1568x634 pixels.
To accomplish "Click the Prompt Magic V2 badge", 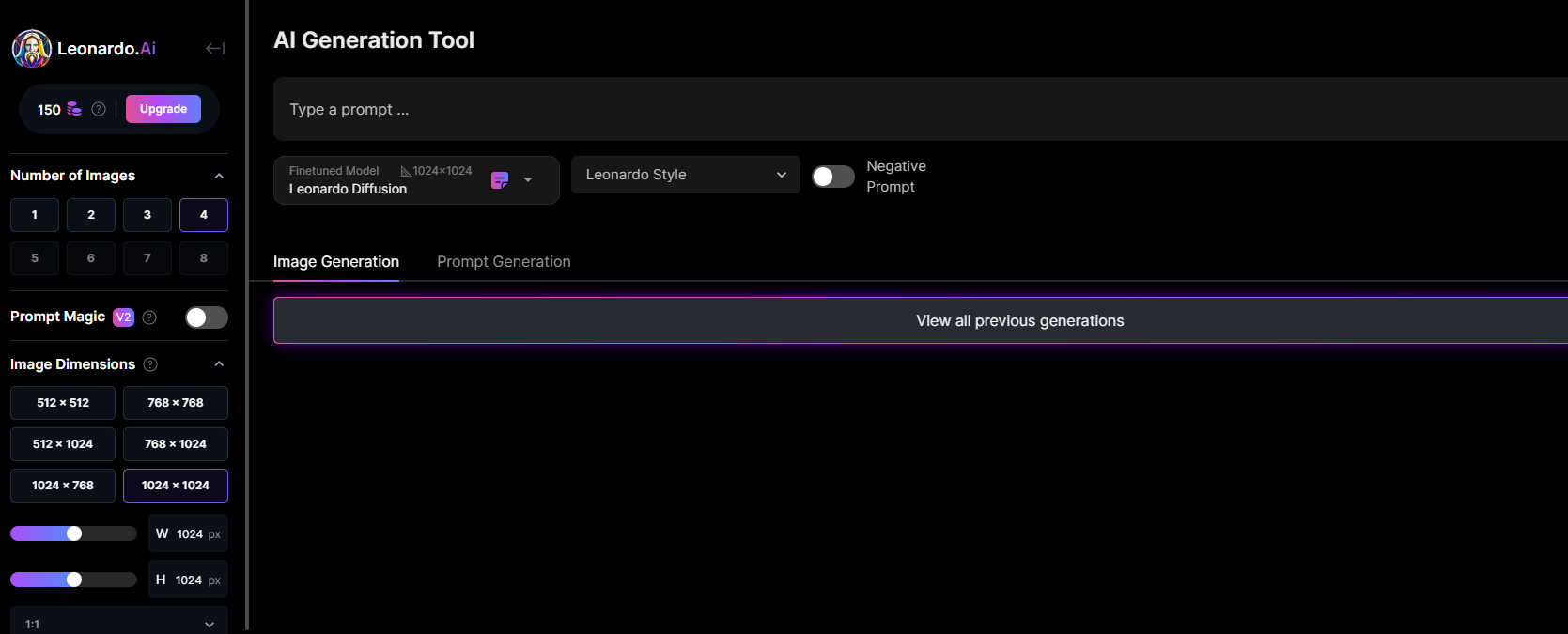I will pyautogui.click(x=123, y=317).
